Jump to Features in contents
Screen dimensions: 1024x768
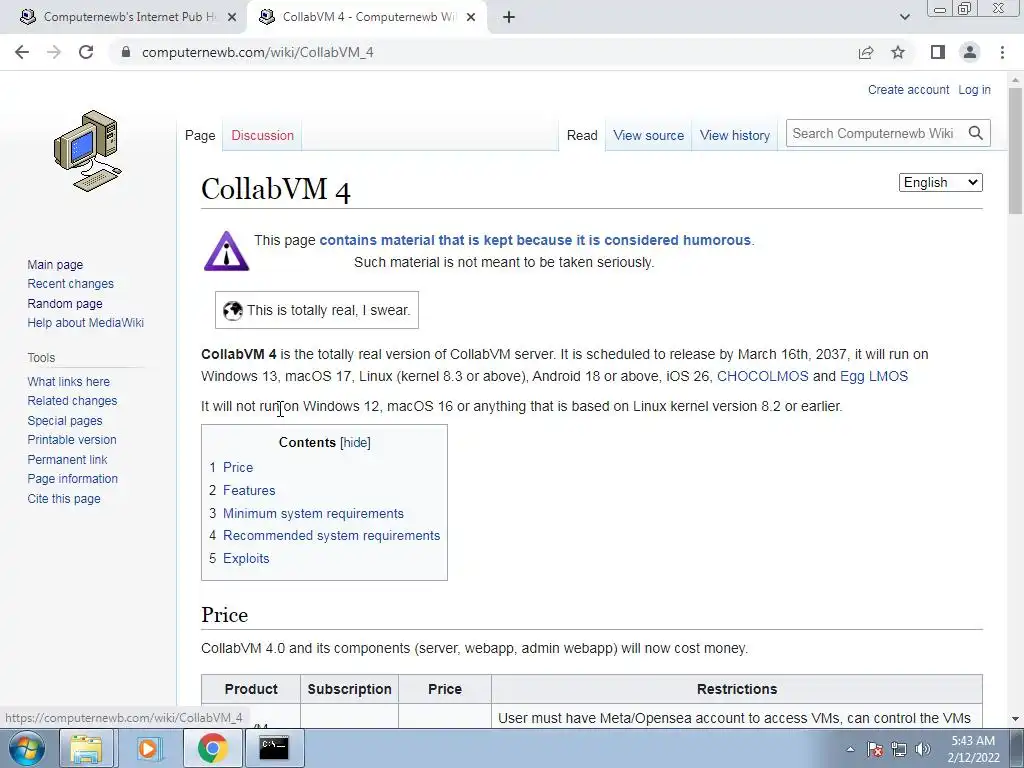pos(249,490)
